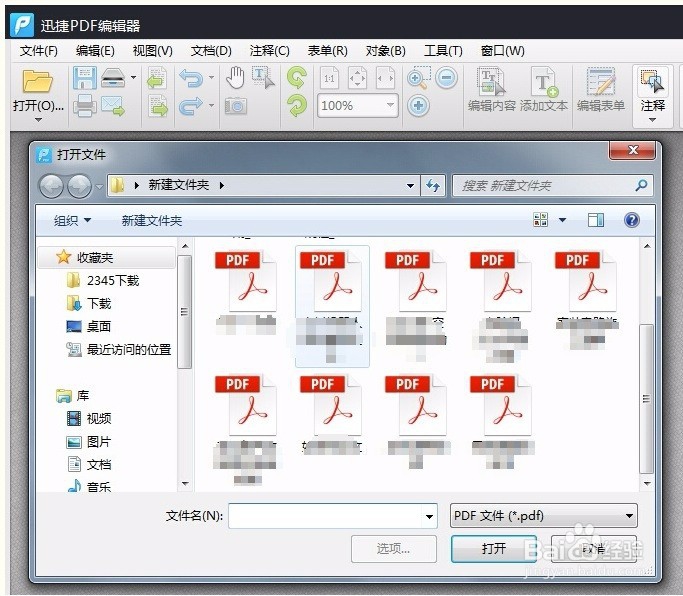Select 最近访问的位置 in the sidebar
683x596 pixels.
pyautogui.click(x=118, y=349)
